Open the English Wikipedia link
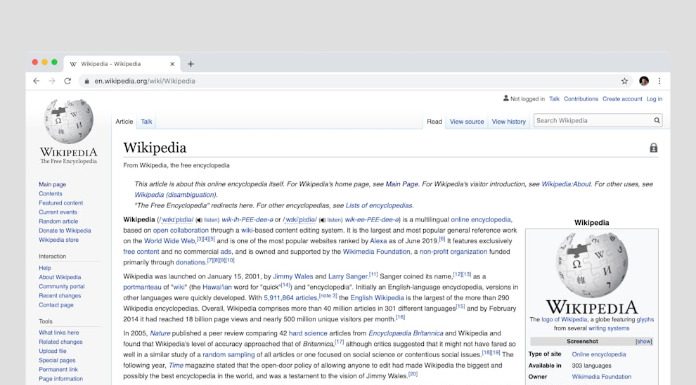 377,298
